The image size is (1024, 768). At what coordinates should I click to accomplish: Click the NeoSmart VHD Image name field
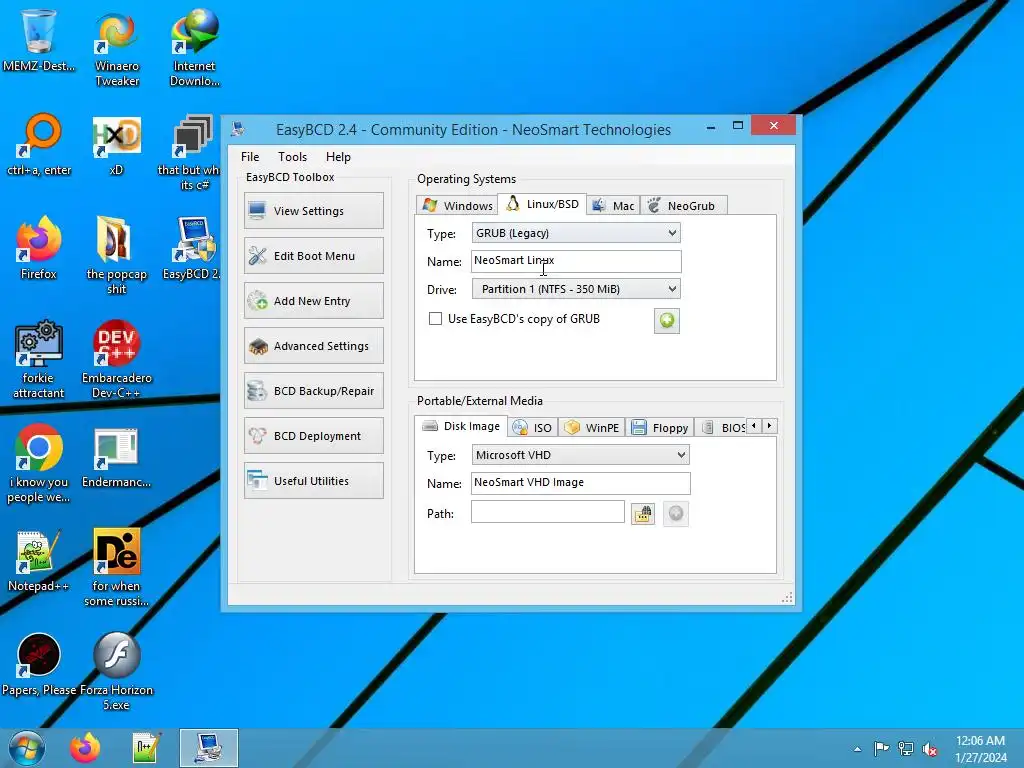(x=581, y=483)
